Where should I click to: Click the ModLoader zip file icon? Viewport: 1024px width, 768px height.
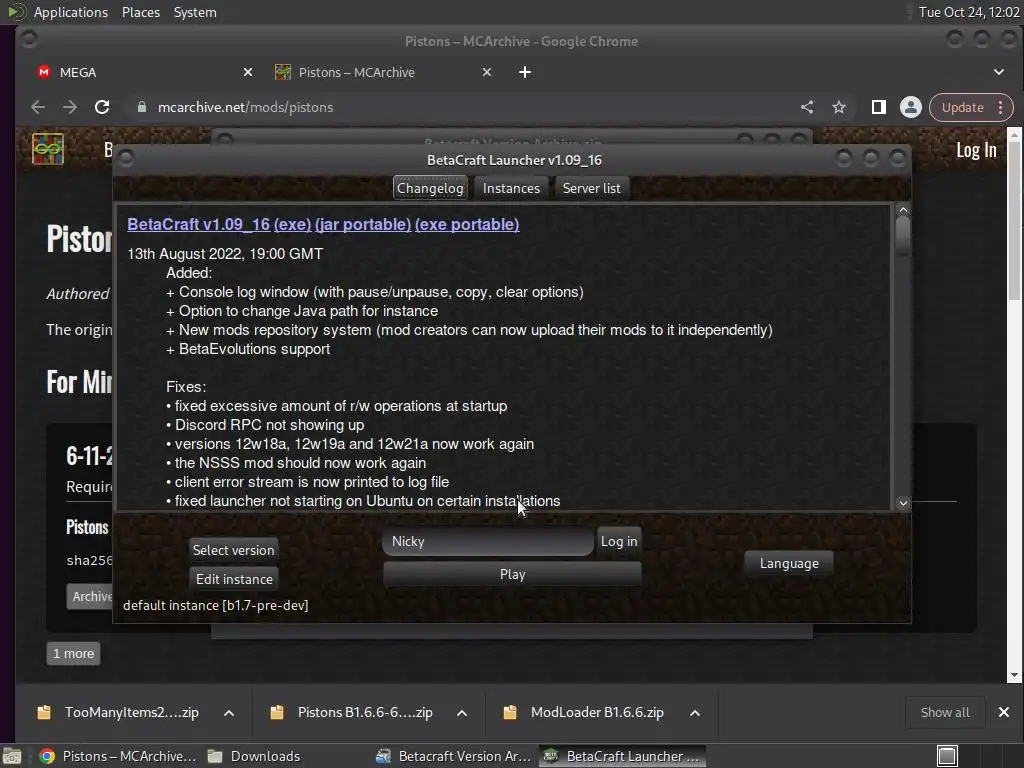click(510, 712)
